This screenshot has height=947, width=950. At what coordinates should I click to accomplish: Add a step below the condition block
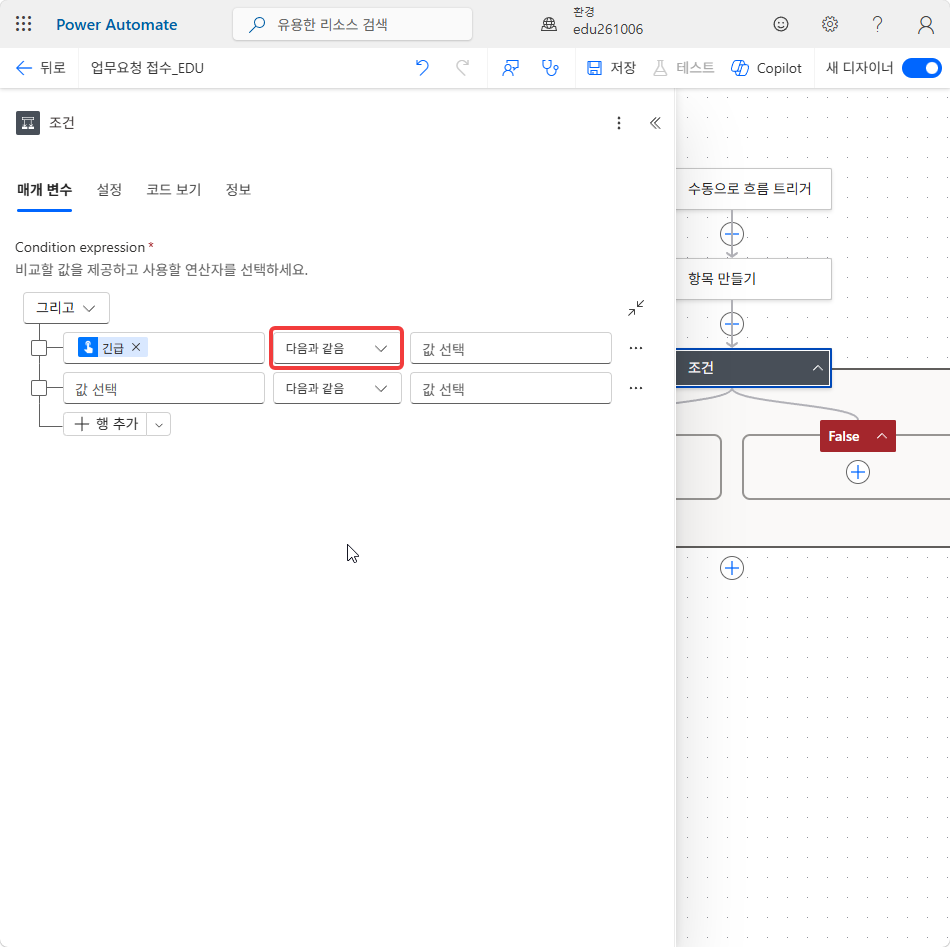click(731, 568)
